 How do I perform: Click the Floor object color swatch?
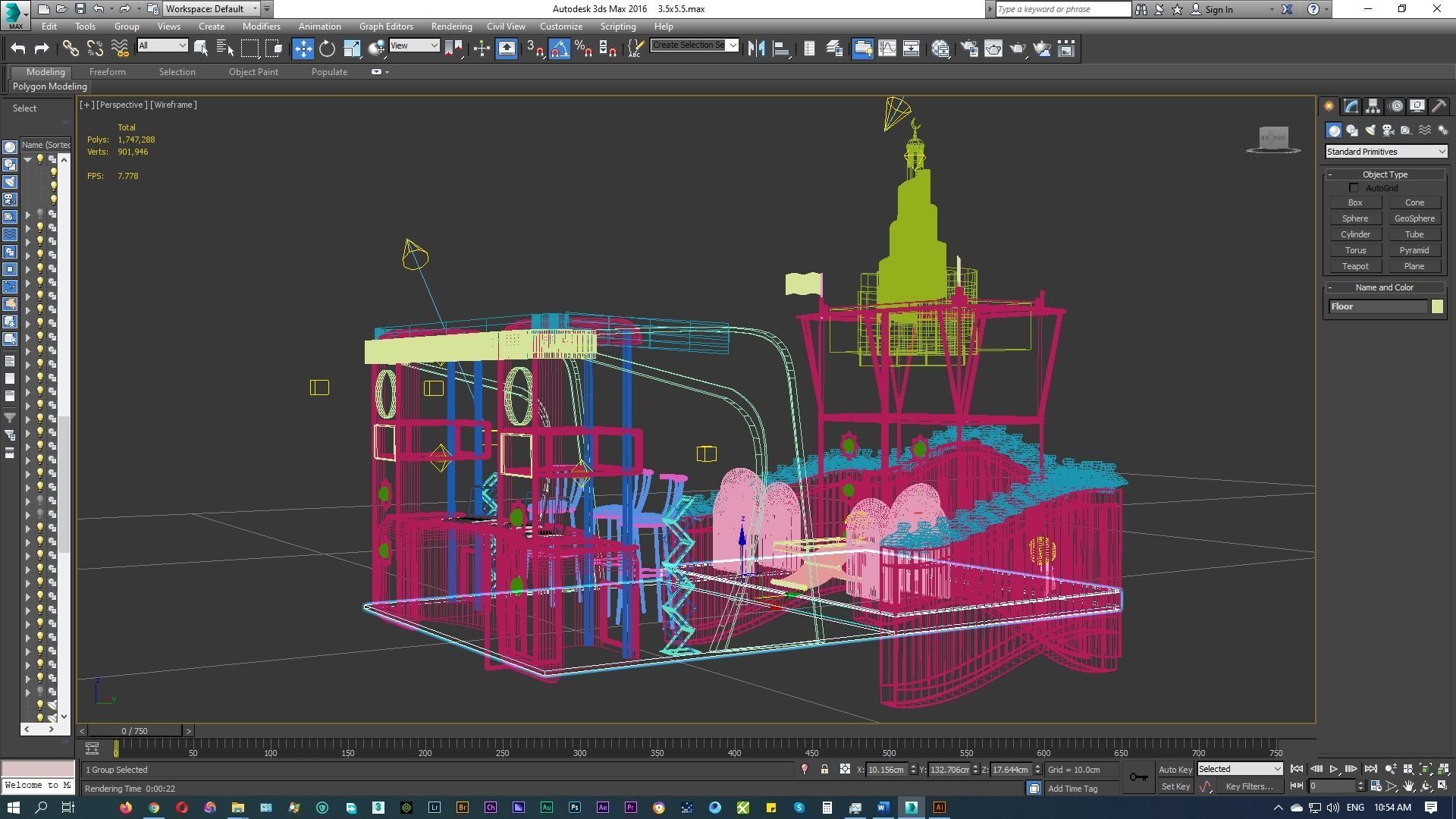tap(1437, 306)
